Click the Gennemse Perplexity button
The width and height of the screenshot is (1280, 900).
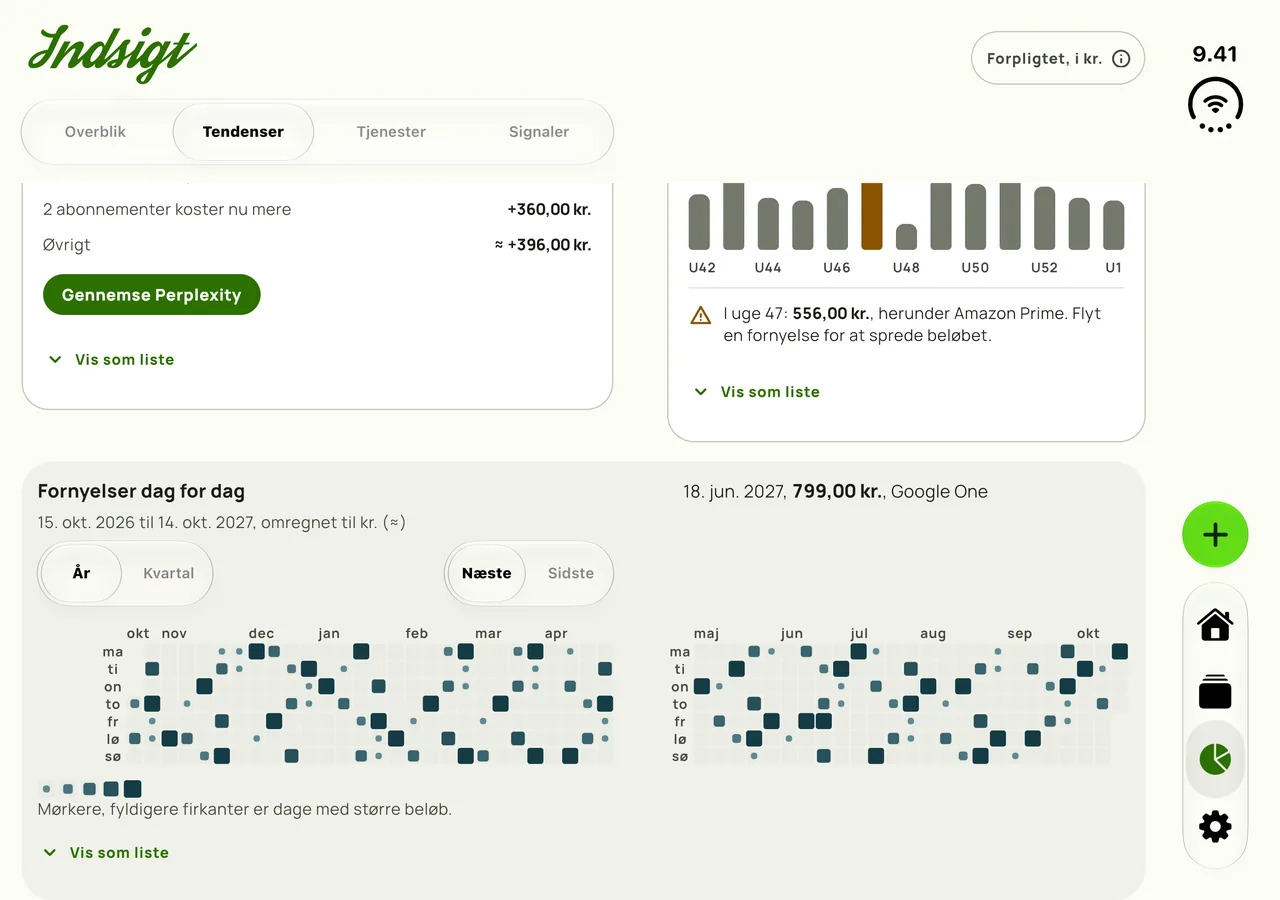click(x=152, y=295)
